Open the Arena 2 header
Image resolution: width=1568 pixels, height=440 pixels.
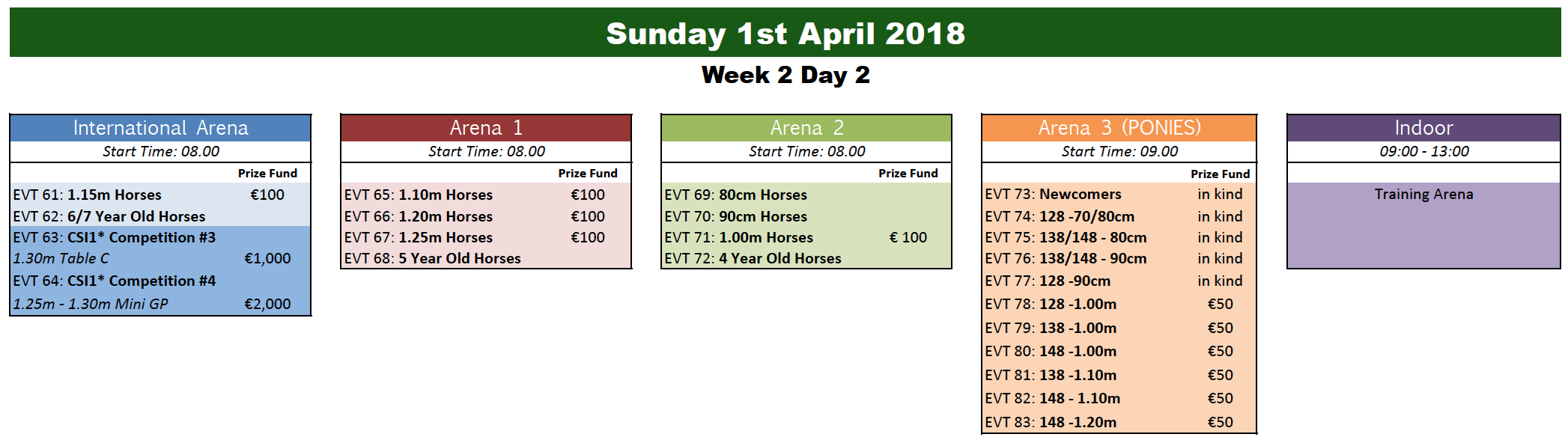pyautogui.click(x=806, y=128)
